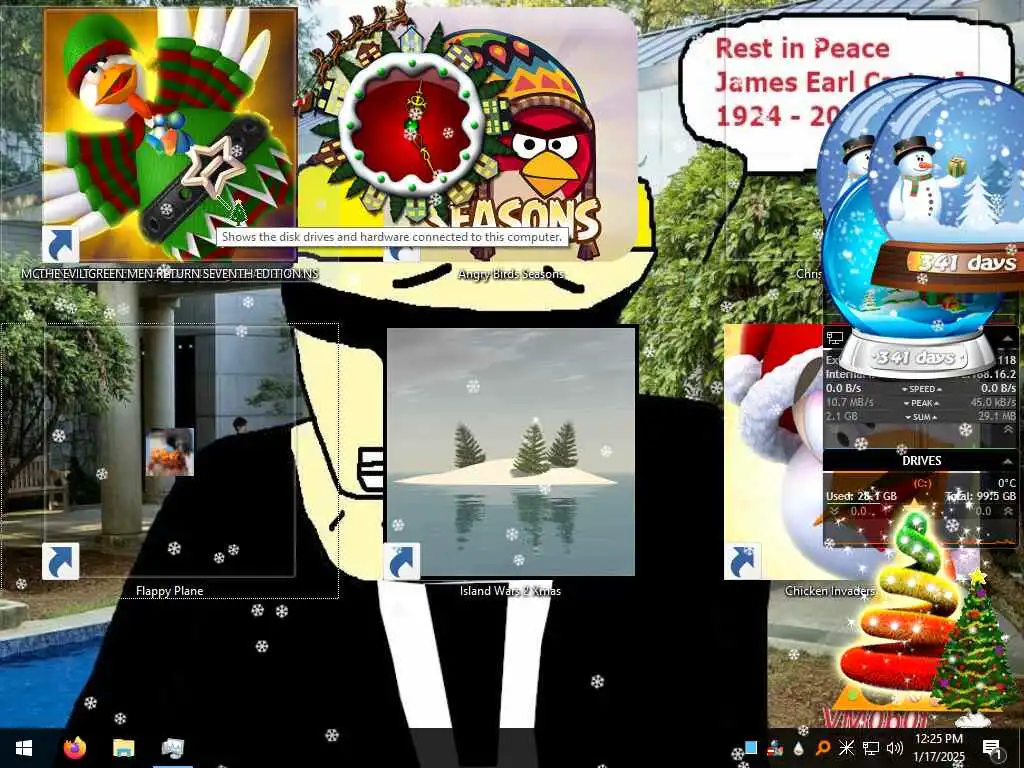Screen dimensions: 1024x768
Task: Click the PEAK label in network widget
Action: pyautogui.click(x=921, y=403)
